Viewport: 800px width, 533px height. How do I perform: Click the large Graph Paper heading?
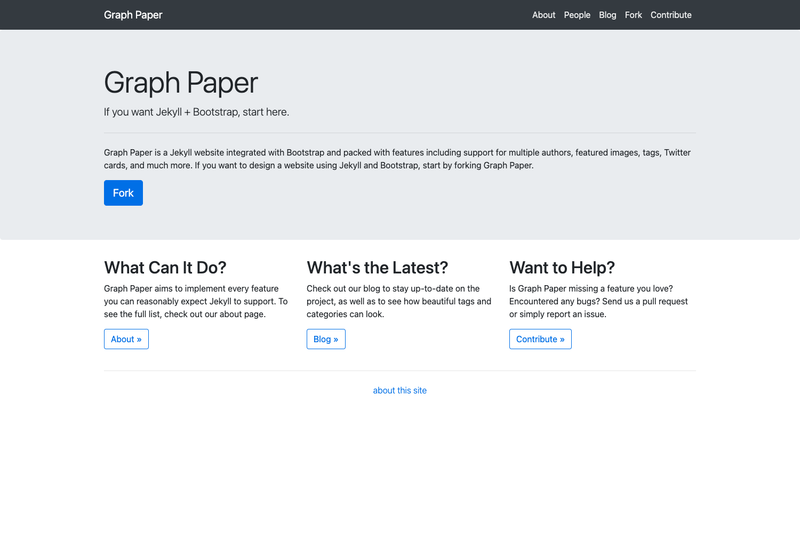181,83
